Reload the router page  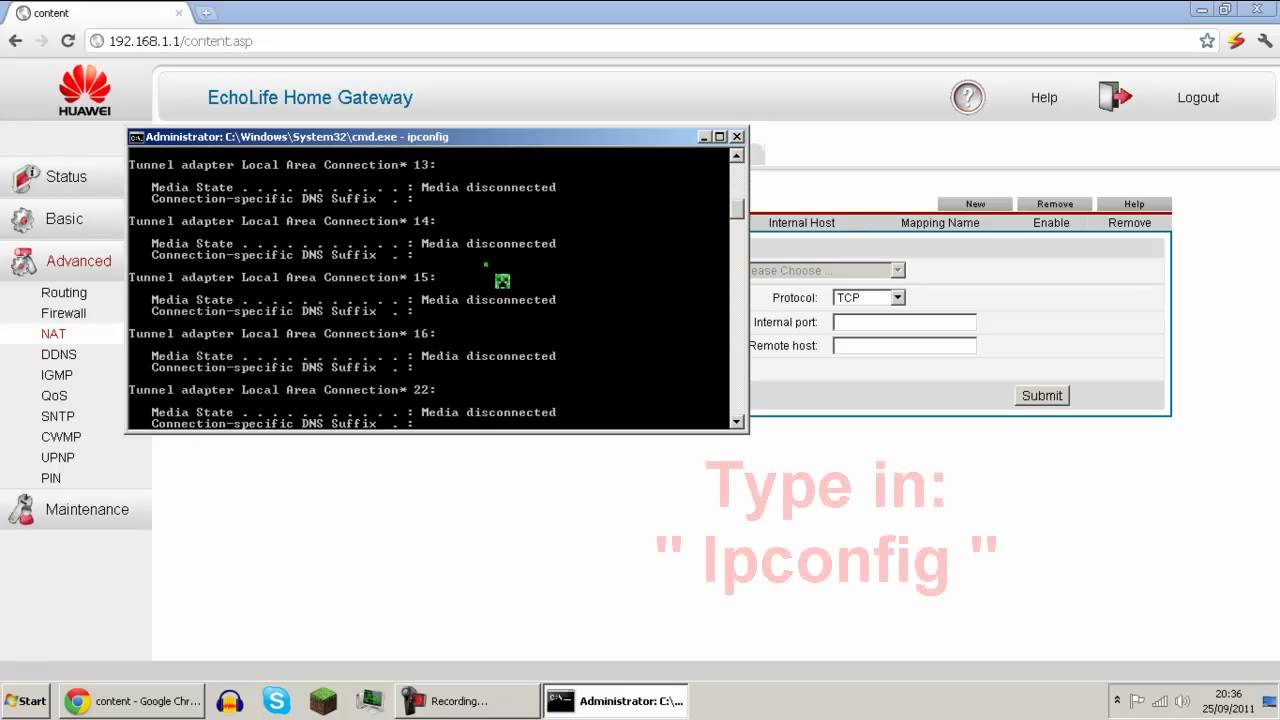point(68,41)
